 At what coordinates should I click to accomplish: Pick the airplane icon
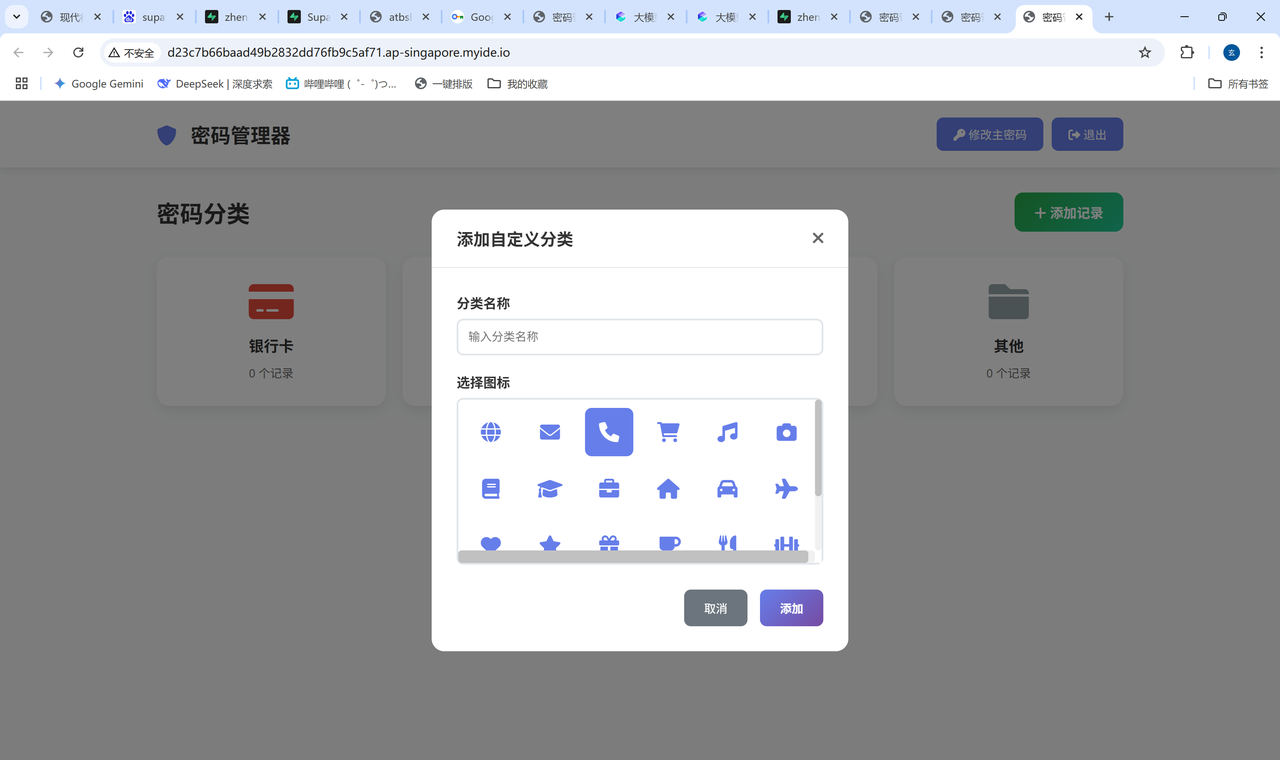point(787,489)
